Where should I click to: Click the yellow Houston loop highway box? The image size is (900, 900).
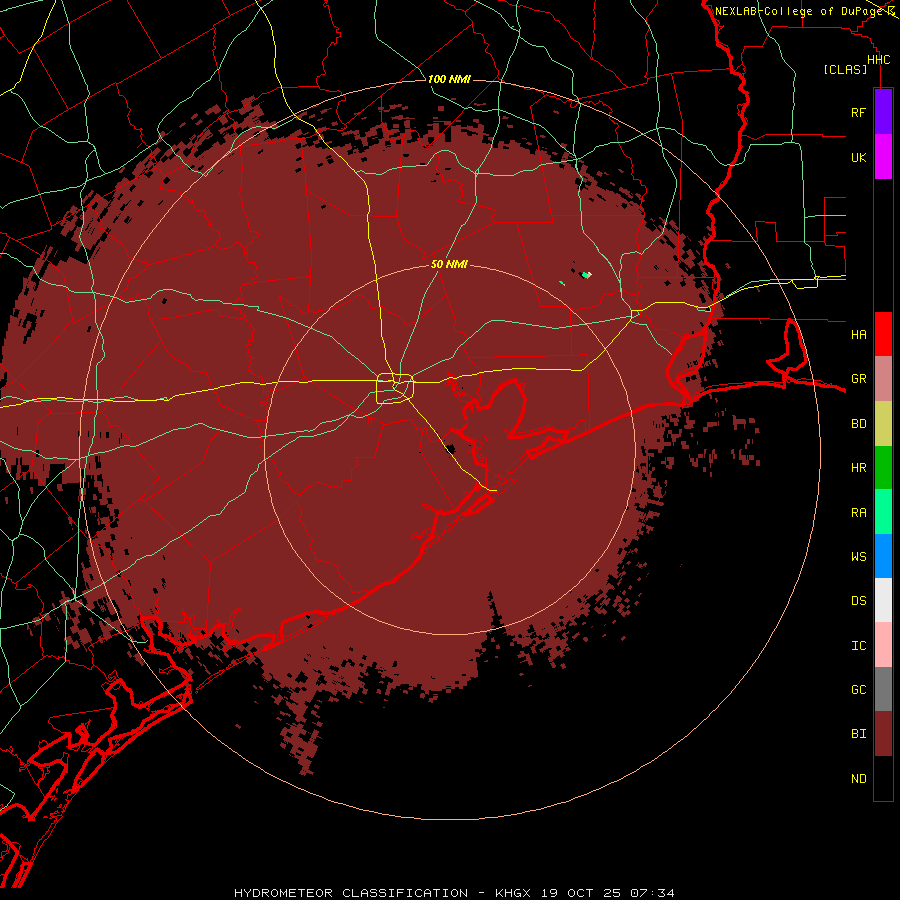395,389
